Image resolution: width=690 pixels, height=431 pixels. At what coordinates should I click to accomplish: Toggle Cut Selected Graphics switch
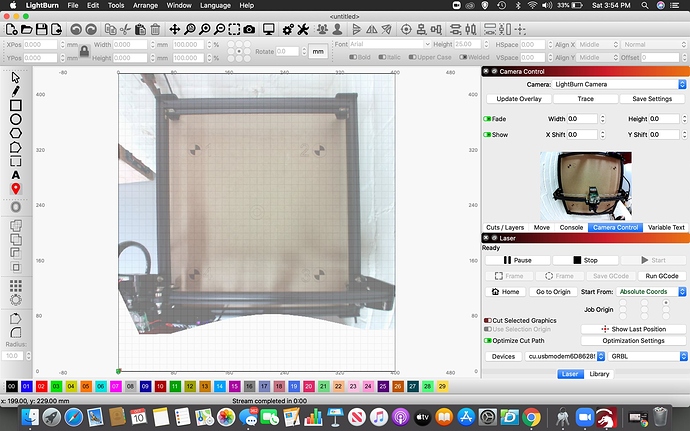pyautogui.click(x=488, y=320)
